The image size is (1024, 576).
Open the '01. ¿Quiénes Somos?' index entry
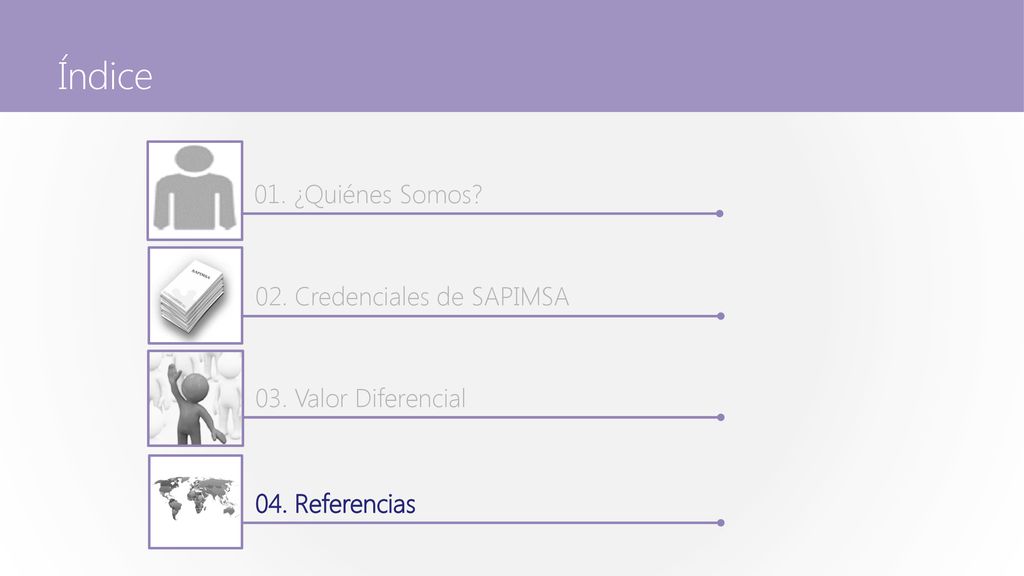tap(368, 195)
